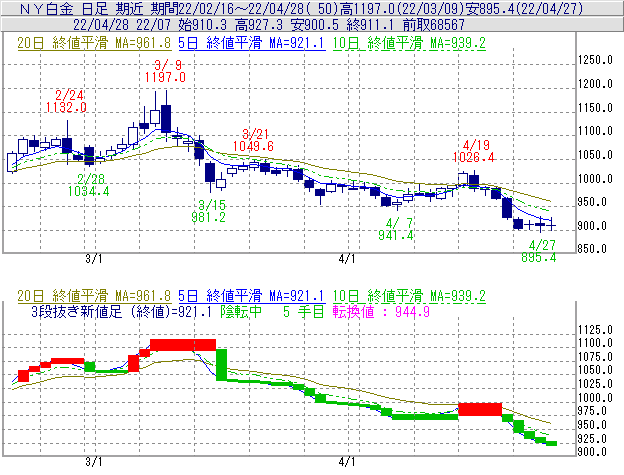Select the 4/7 low label 941.4
Screen dimensions: 624x475
click(x=398, y=235)
